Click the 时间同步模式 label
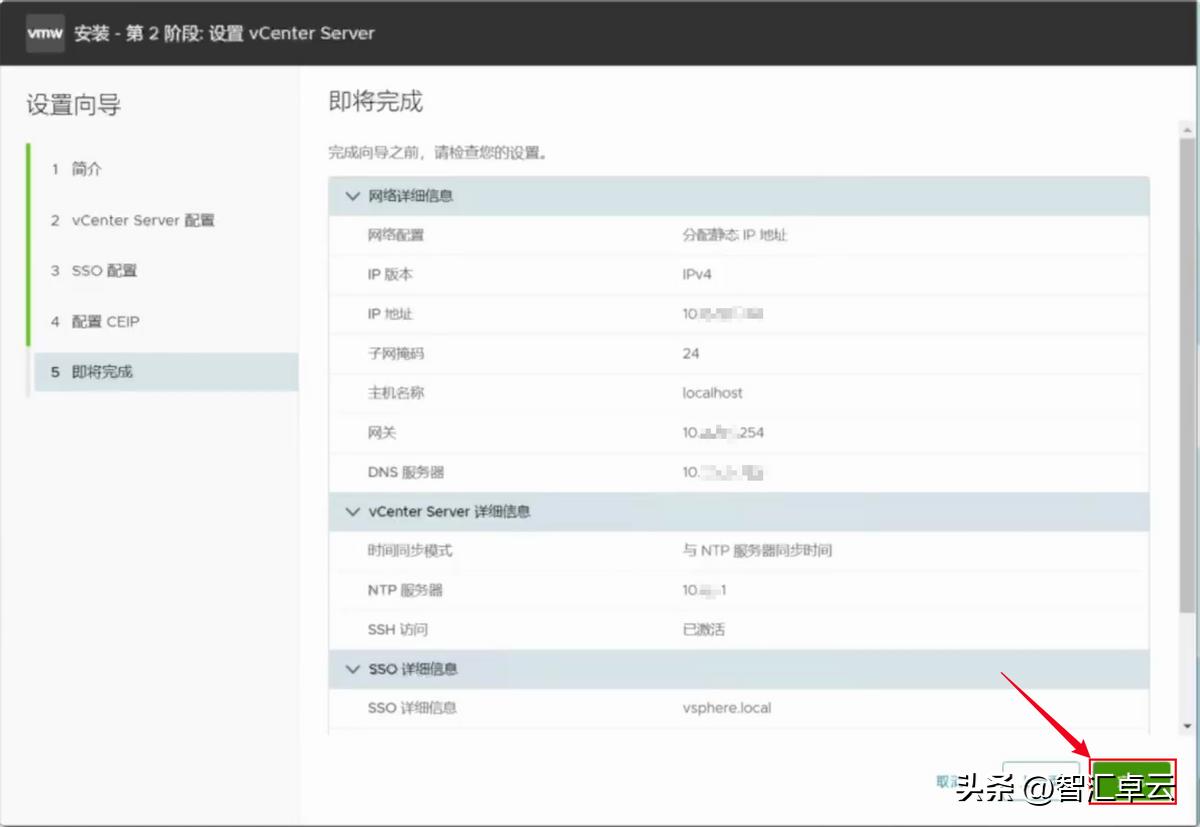 [x=410, y=550]
